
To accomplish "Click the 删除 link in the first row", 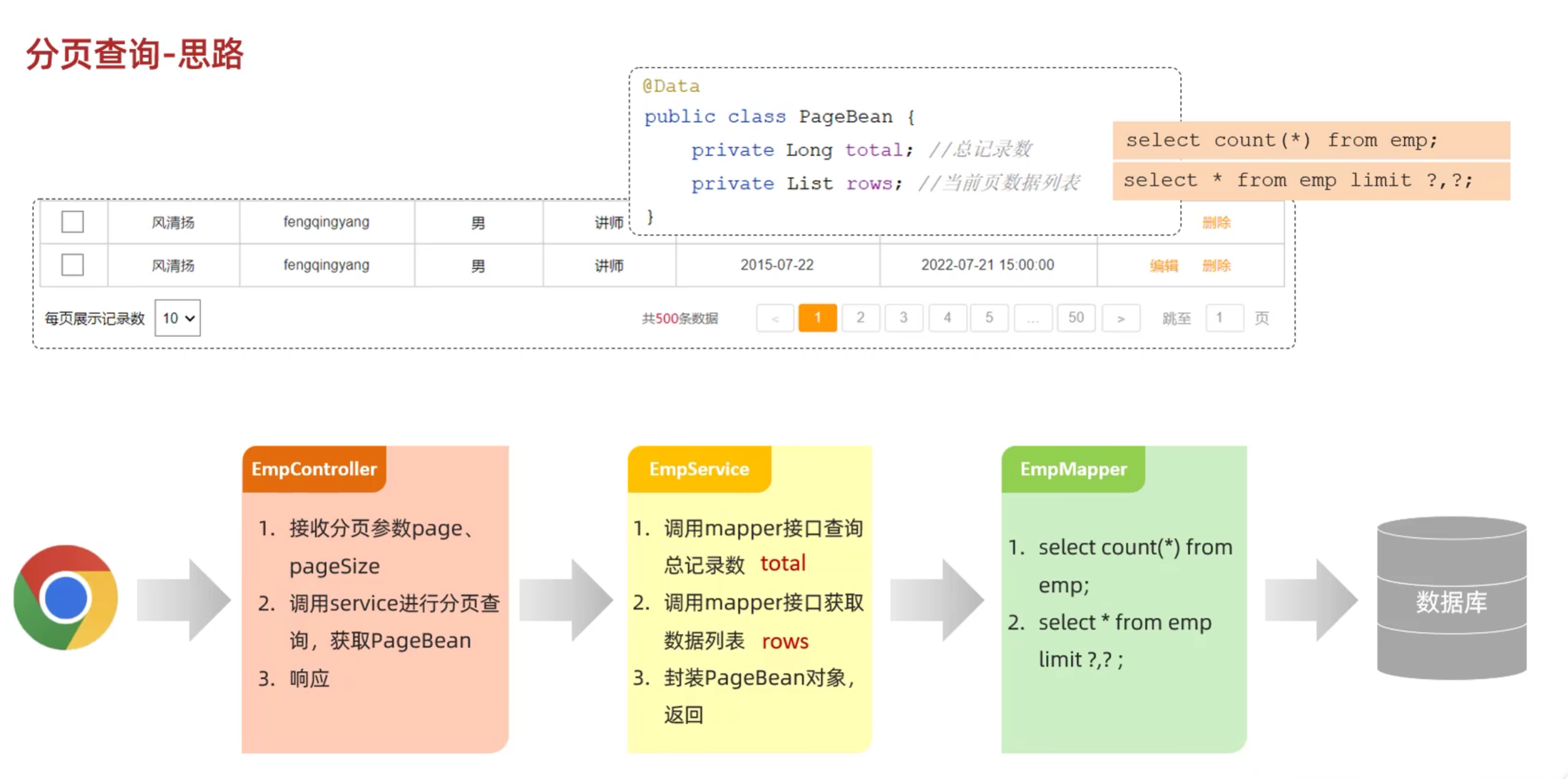I will pos(1216,223).
